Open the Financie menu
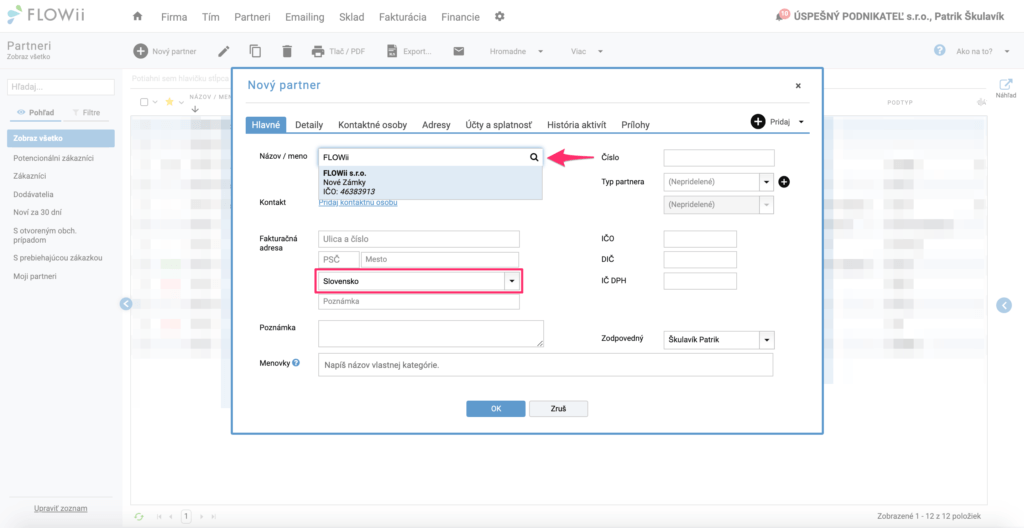 [460, 17]
